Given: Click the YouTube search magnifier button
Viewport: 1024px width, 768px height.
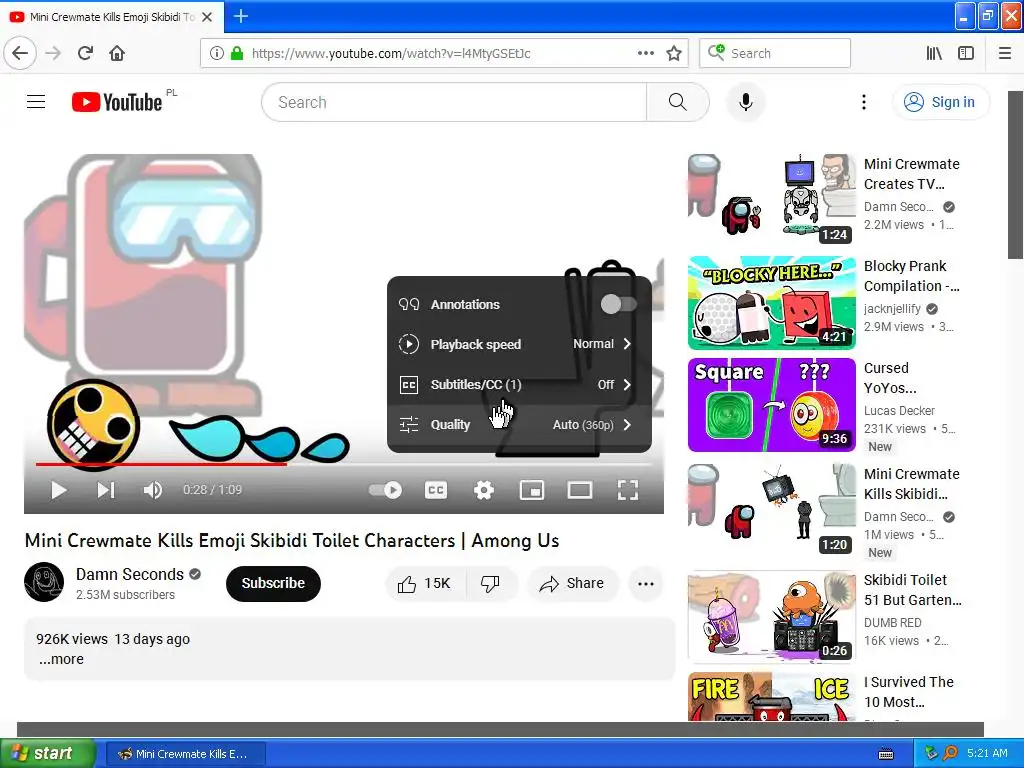Looking at the screenshot, I should (677, 102).
